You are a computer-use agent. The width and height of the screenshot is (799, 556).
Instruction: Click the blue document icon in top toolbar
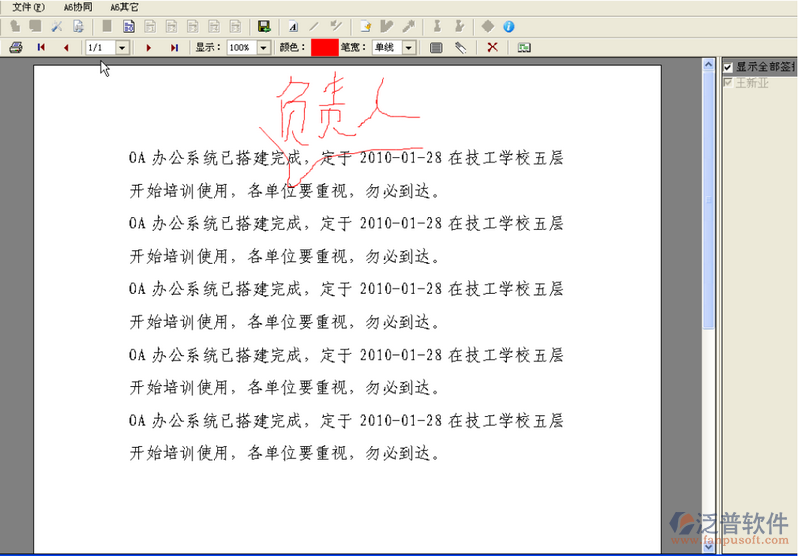click(x=129, y=26)
